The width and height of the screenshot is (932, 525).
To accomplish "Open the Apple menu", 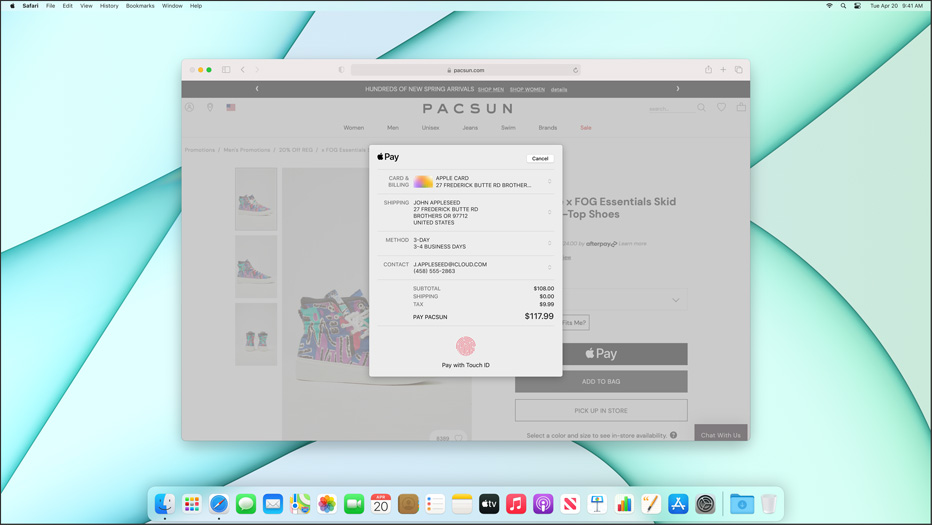I will tap(12, 6).
